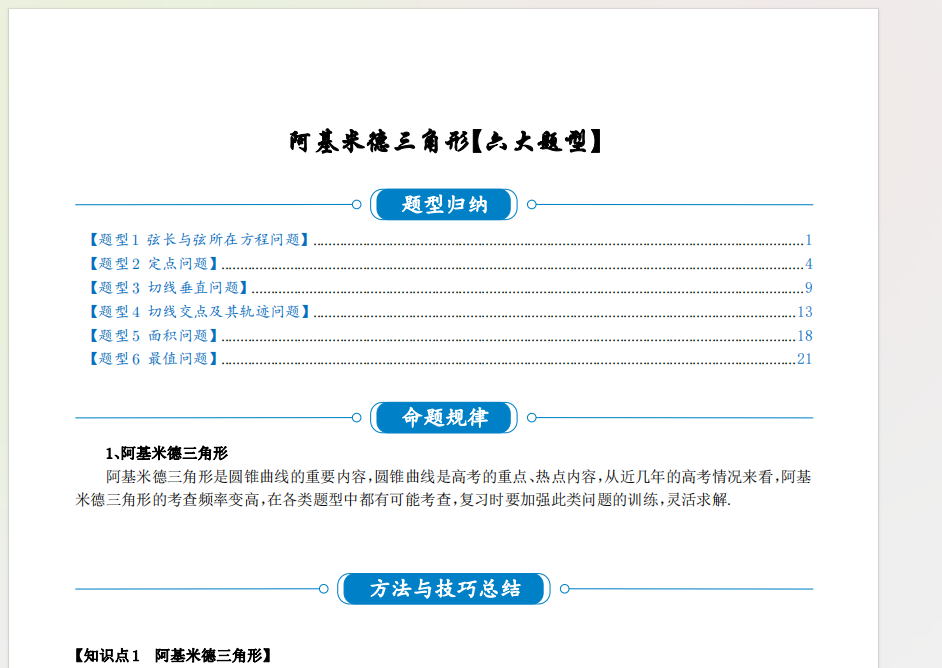Open the 题型1 弦长与弦所在方程问题 contents link
The image size is (942, 668).
tap(198, 240)
